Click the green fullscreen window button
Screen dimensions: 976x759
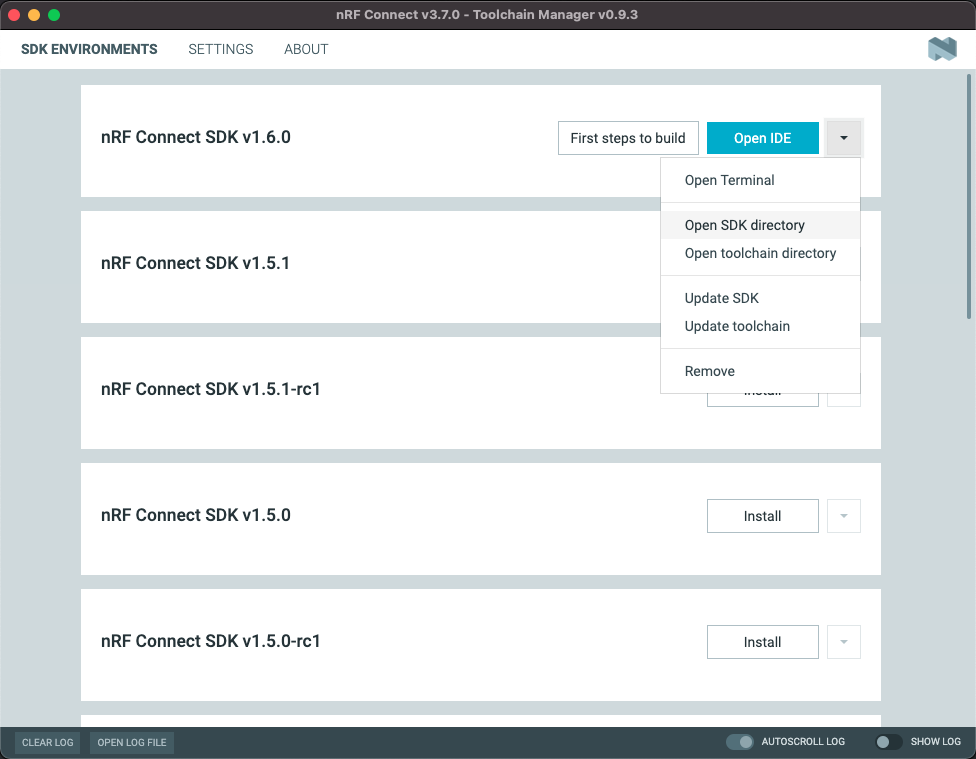54,14
